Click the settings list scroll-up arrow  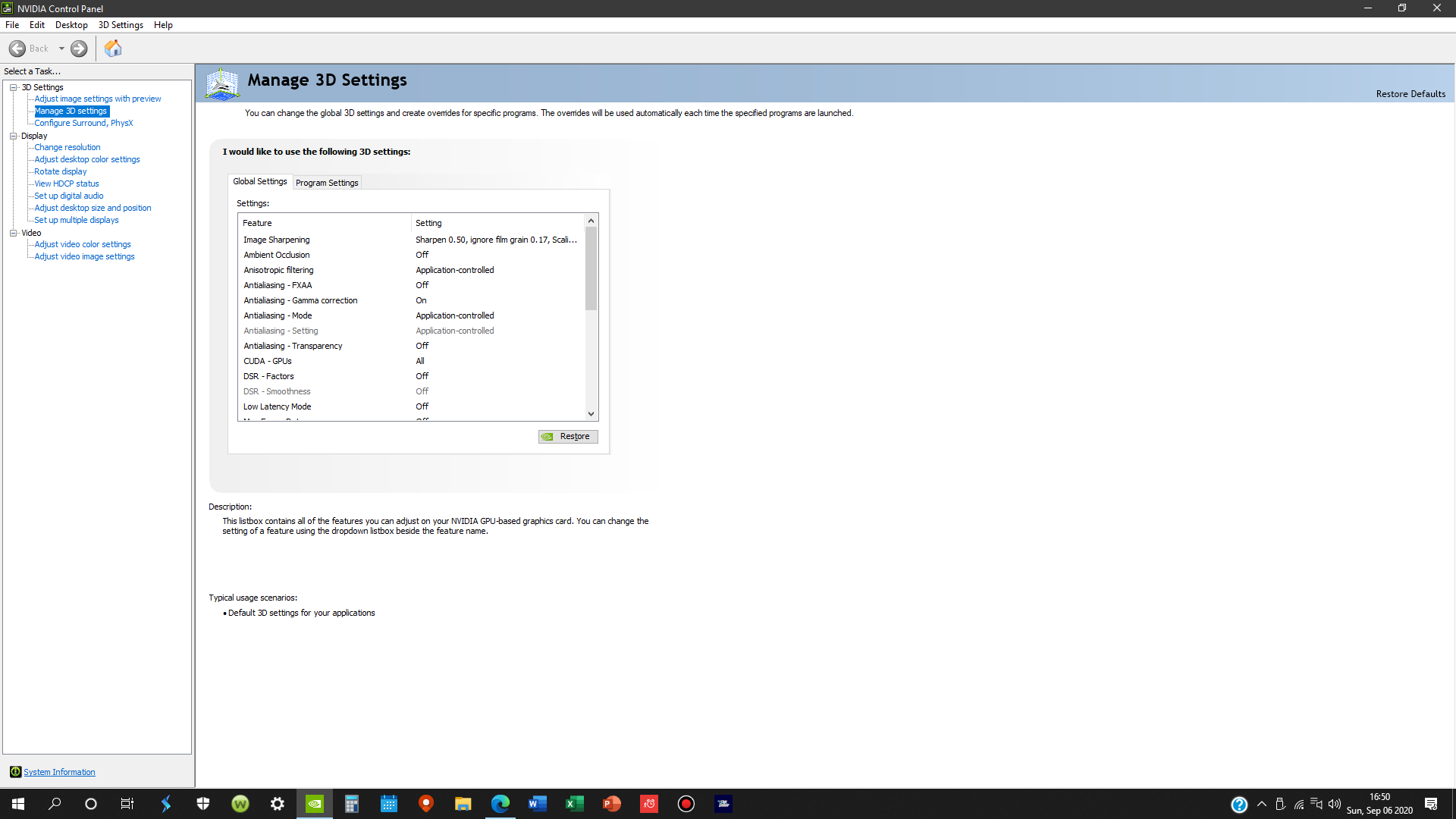click(x=591, y=221)
